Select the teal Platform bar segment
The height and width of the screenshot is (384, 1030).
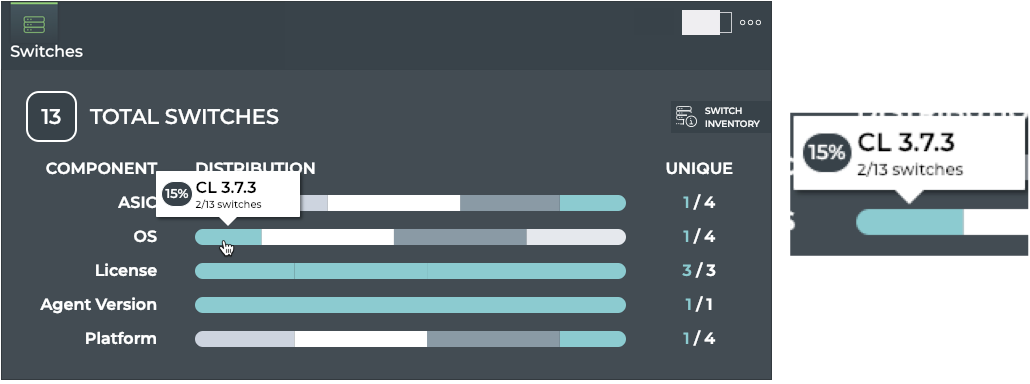pyautogui.click(x=593, y=339)
